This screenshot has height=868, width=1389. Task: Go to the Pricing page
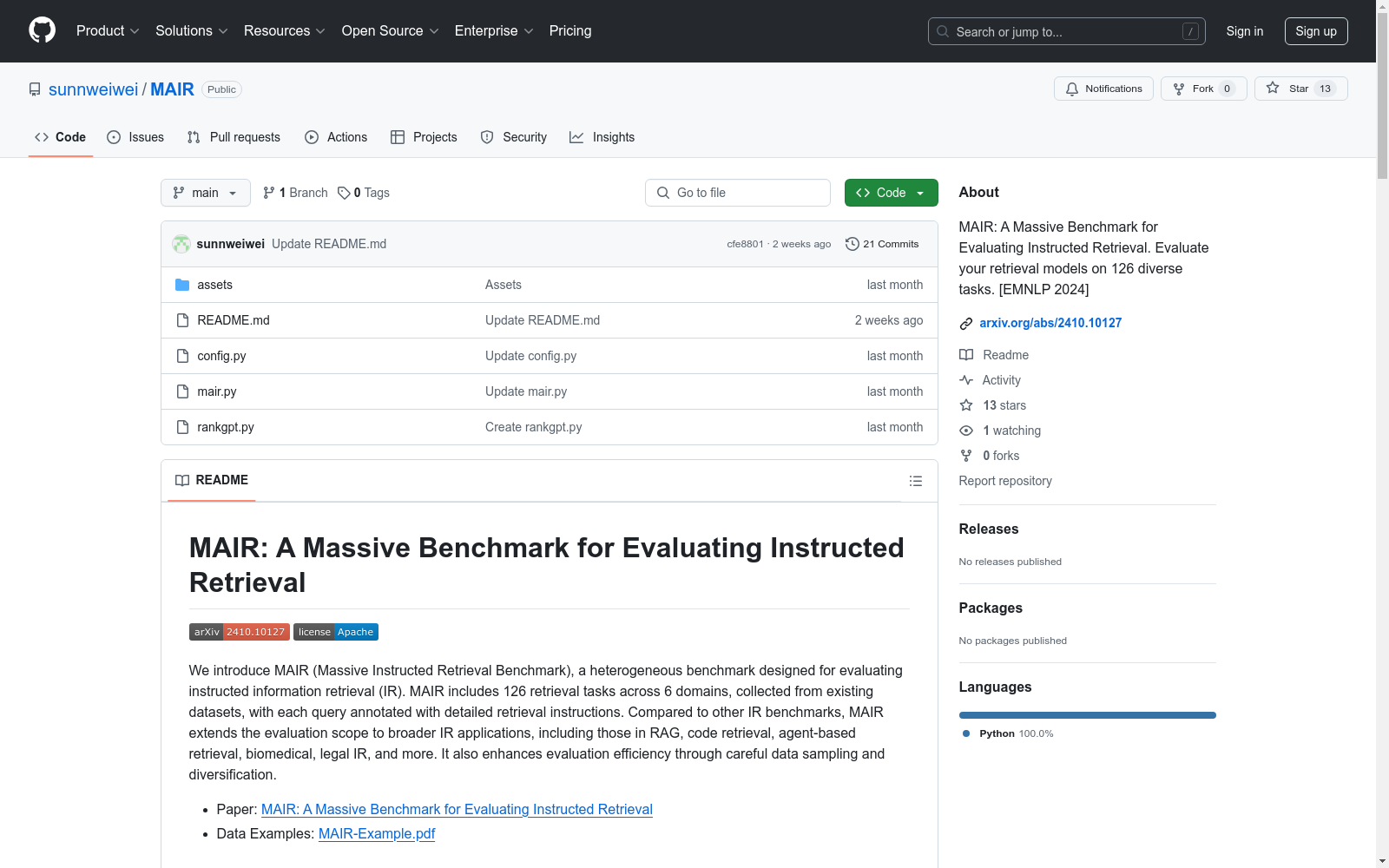[570, 31]
